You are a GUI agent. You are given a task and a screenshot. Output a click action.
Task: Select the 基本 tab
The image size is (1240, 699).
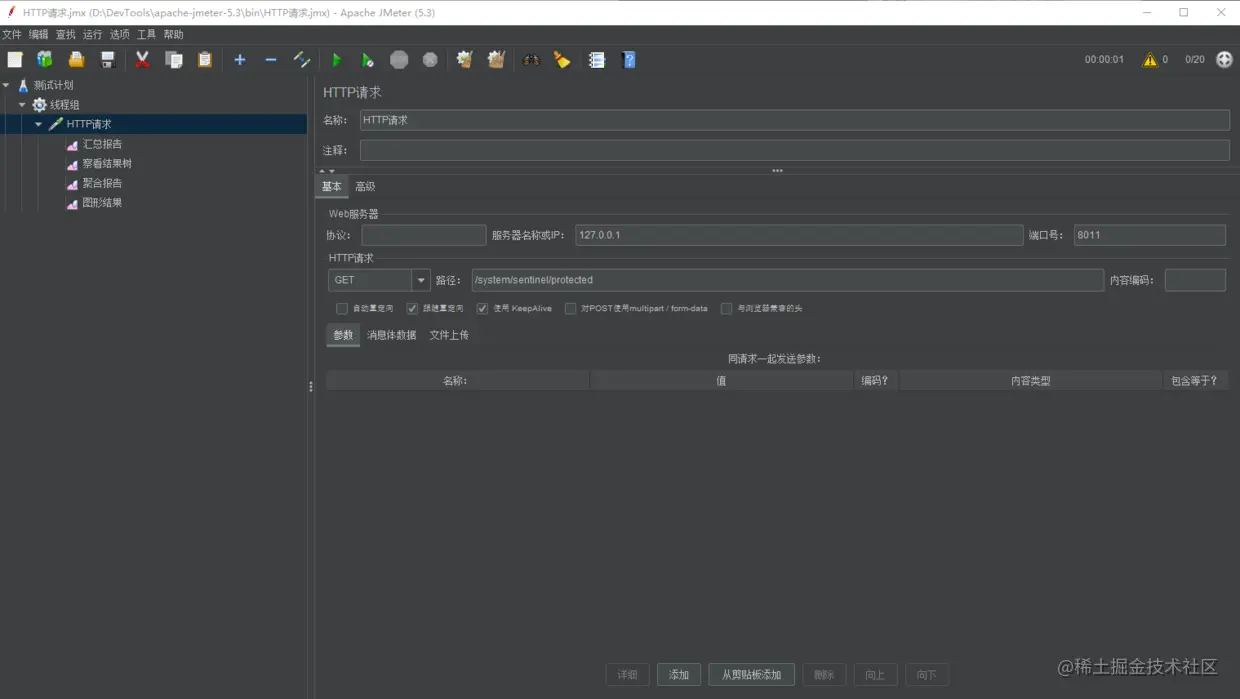[332, 187]
